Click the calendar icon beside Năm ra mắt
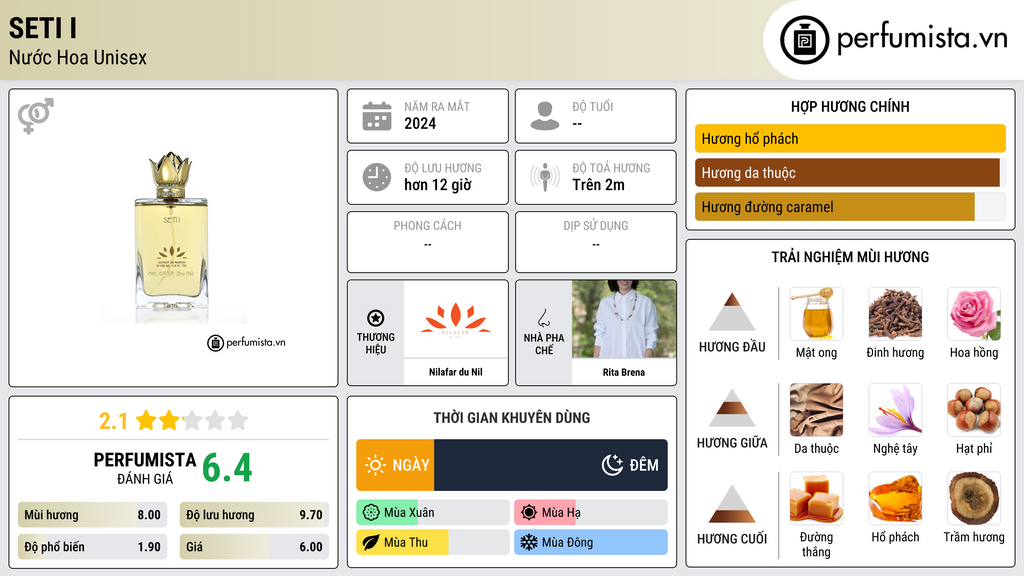This screenshot has width=1024, height=576. (x=377, y=116)
